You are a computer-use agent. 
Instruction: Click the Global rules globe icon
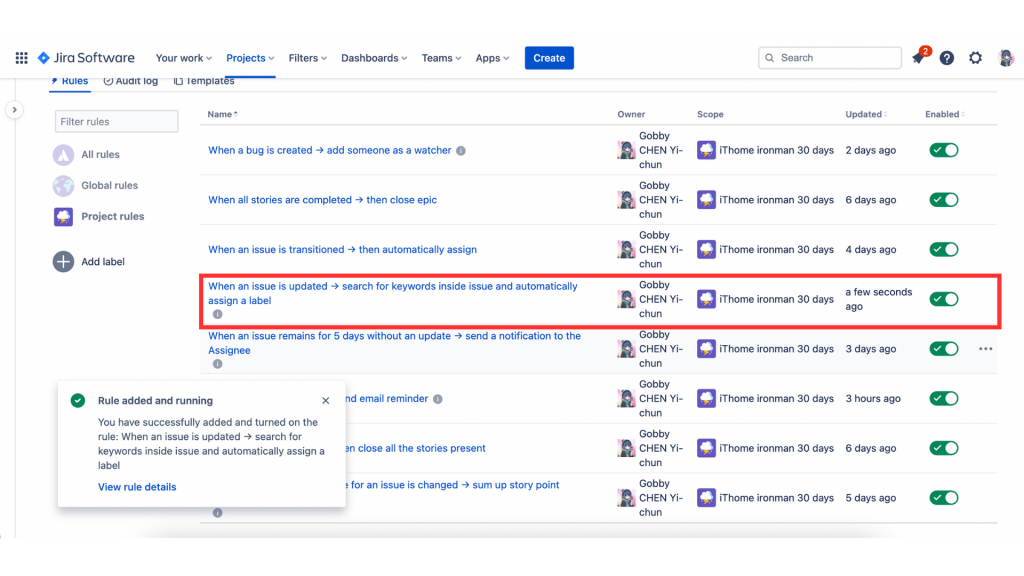tap(63, 185)
